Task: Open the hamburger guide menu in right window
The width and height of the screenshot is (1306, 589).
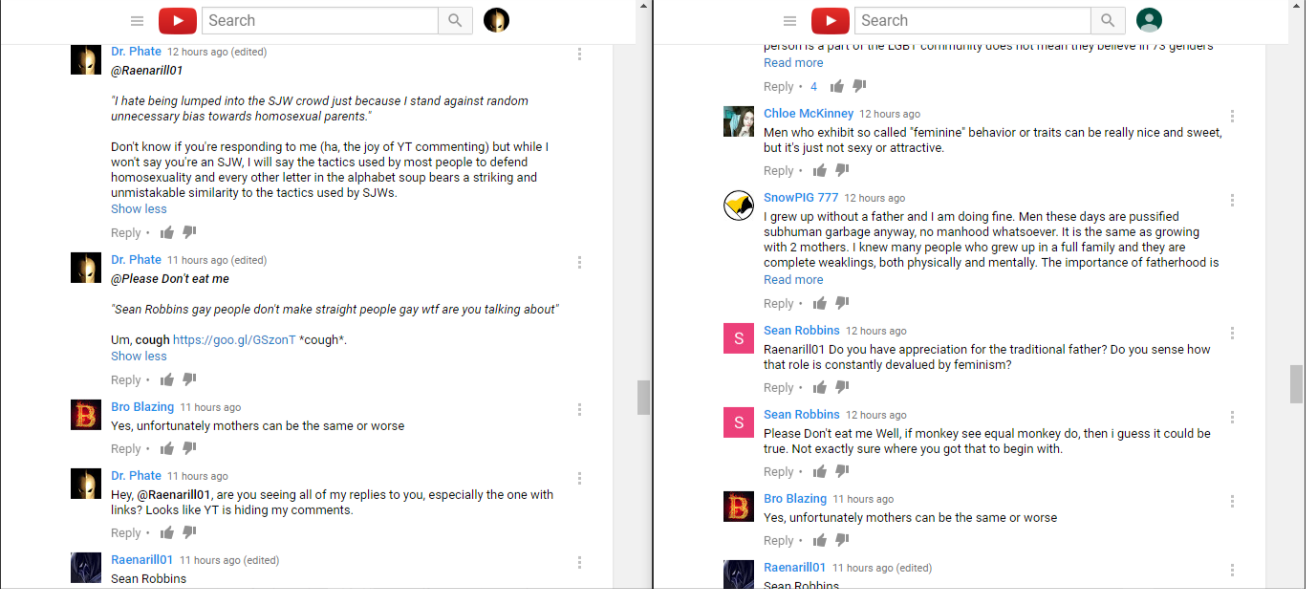Action: click(x=790, y=21)
